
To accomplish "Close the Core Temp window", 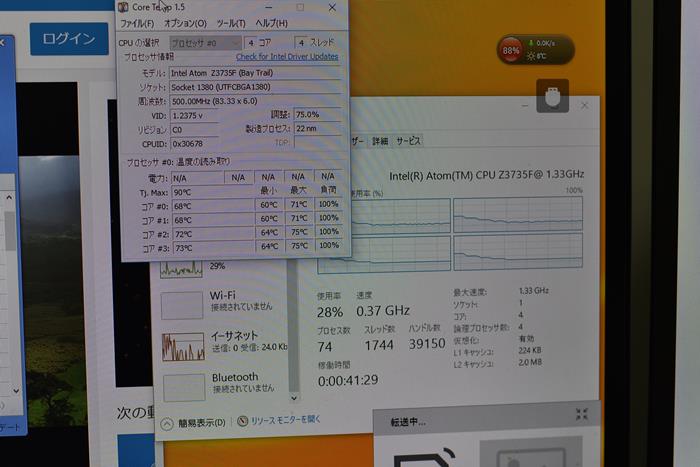I will (x=332, y=8).
